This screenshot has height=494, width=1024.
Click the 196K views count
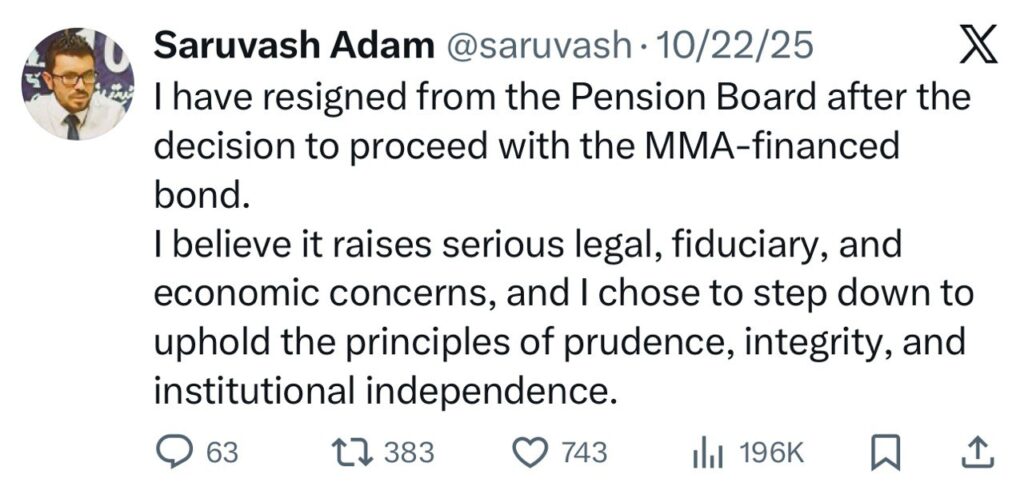tap(771, 453)
